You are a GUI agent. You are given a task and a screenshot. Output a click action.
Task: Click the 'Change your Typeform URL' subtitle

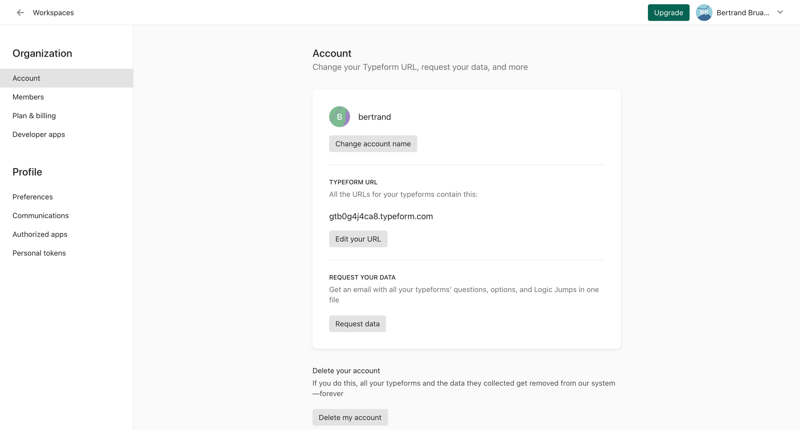[x=420, y=67]
